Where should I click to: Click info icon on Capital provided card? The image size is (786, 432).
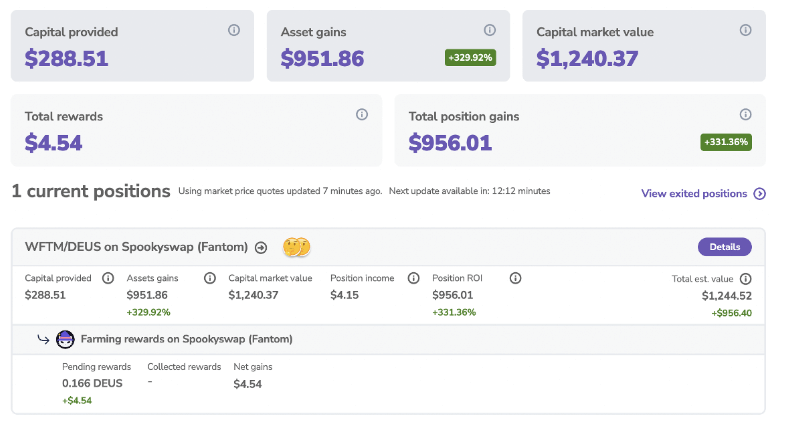[x=234, y=30]
